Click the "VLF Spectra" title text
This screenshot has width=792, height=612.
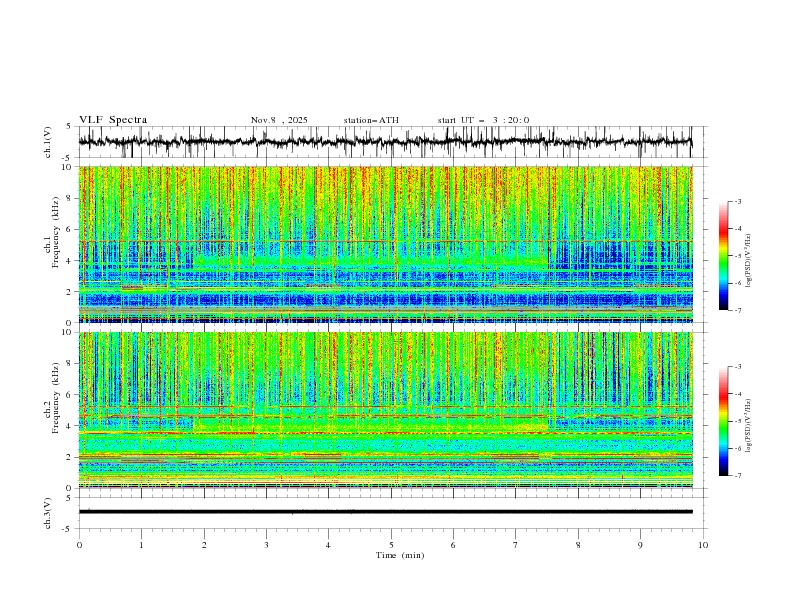(x=113, y=120)
